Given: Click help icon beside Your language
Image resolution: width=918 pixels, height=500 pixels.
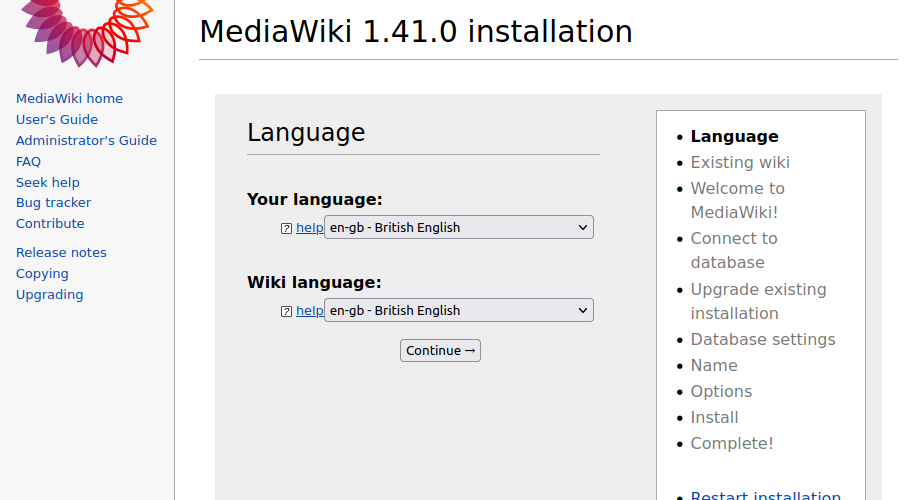Looking at the screenshot, I should (286, 228).
